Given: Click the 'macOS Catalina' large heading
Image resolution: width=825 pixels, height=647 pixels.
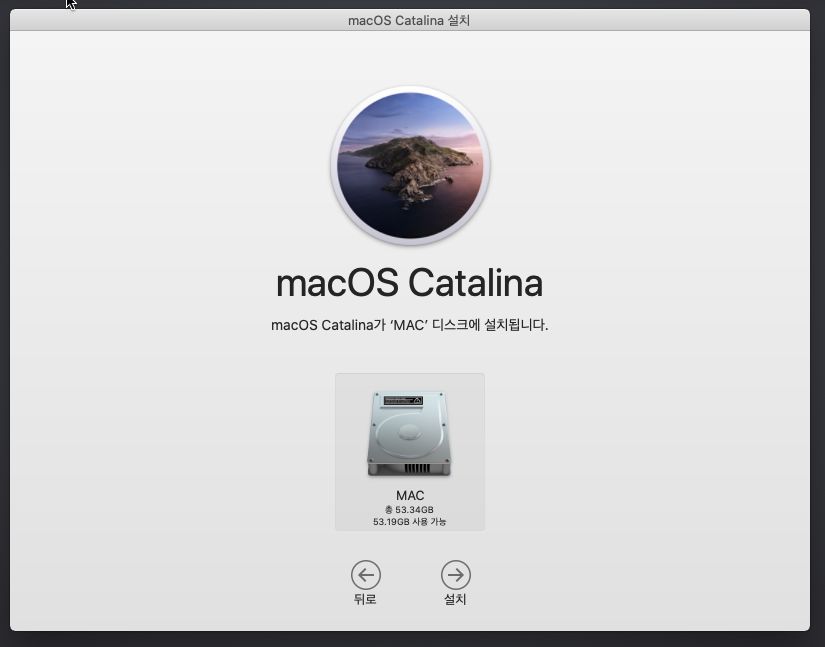Looking at the screenshot, I should click(x=409, y=283).
